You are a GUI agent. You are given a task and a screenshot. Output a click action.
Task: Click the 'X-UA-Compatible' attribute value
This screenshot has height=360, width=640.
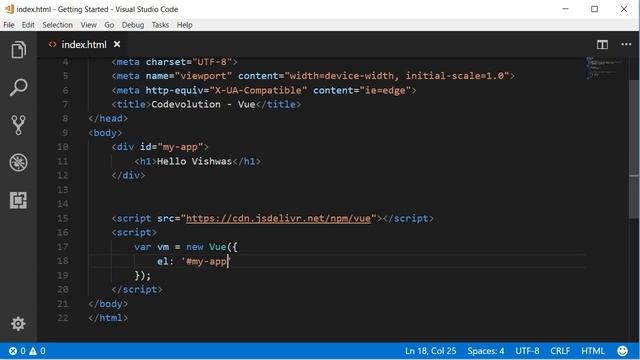[258, 90]
